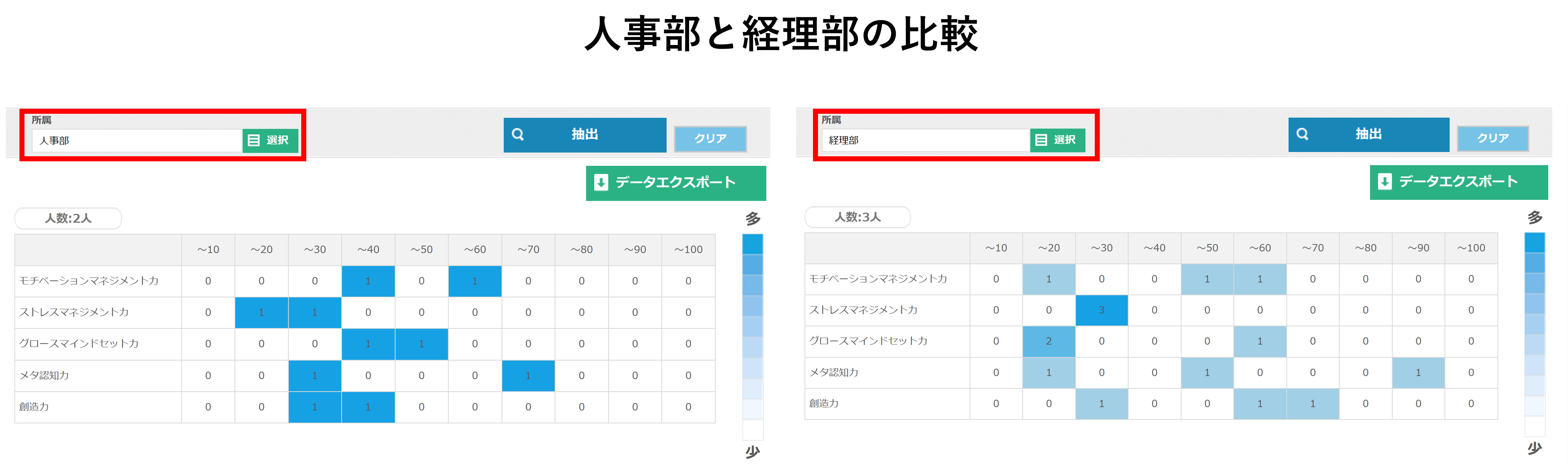1568x467 pixels.
Task: Click 経理部 グロースマインドセット力 ~60 cell
Action: (x=1260, y=342)
